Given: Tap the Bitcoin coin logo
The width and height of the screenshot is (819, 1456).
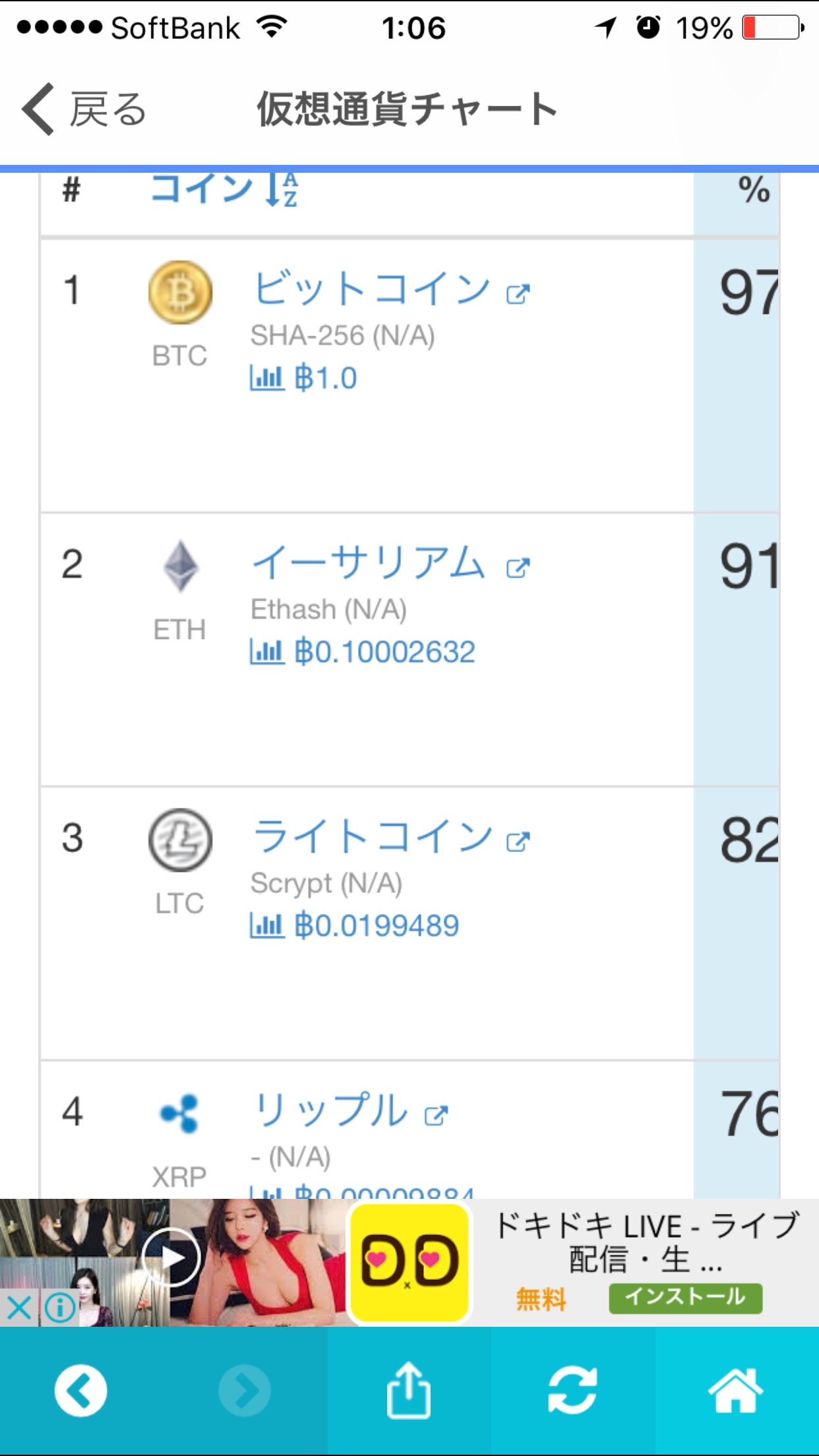Looking at the screenshot, I should pyautogui.click(x=180, y=292).
